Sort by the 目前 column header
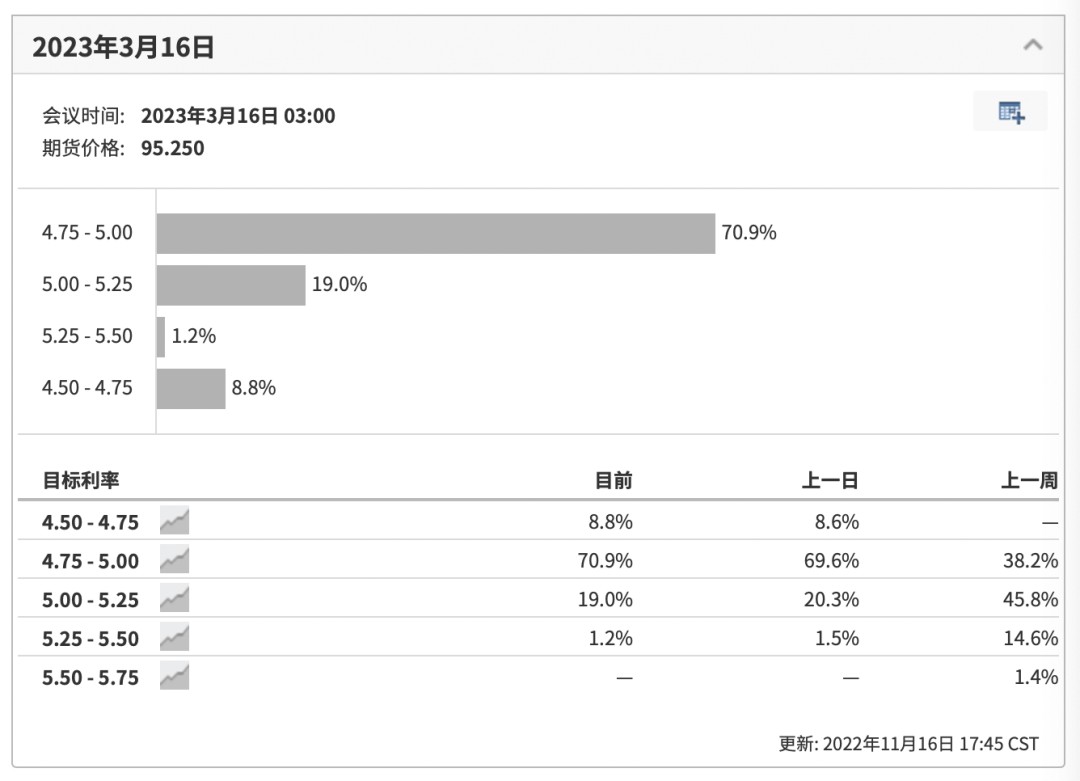 coord(613,480)
